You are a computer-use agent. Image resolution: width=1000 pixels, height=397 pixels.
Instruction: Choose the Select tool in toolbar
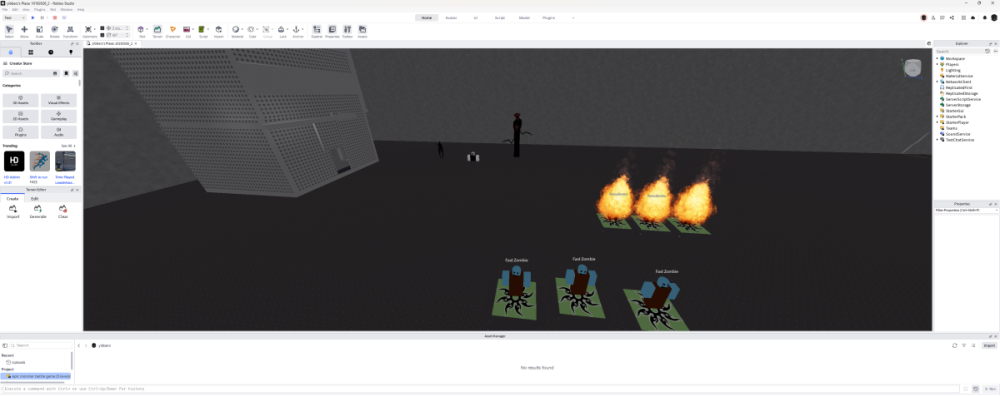click(x=9, y=32)
